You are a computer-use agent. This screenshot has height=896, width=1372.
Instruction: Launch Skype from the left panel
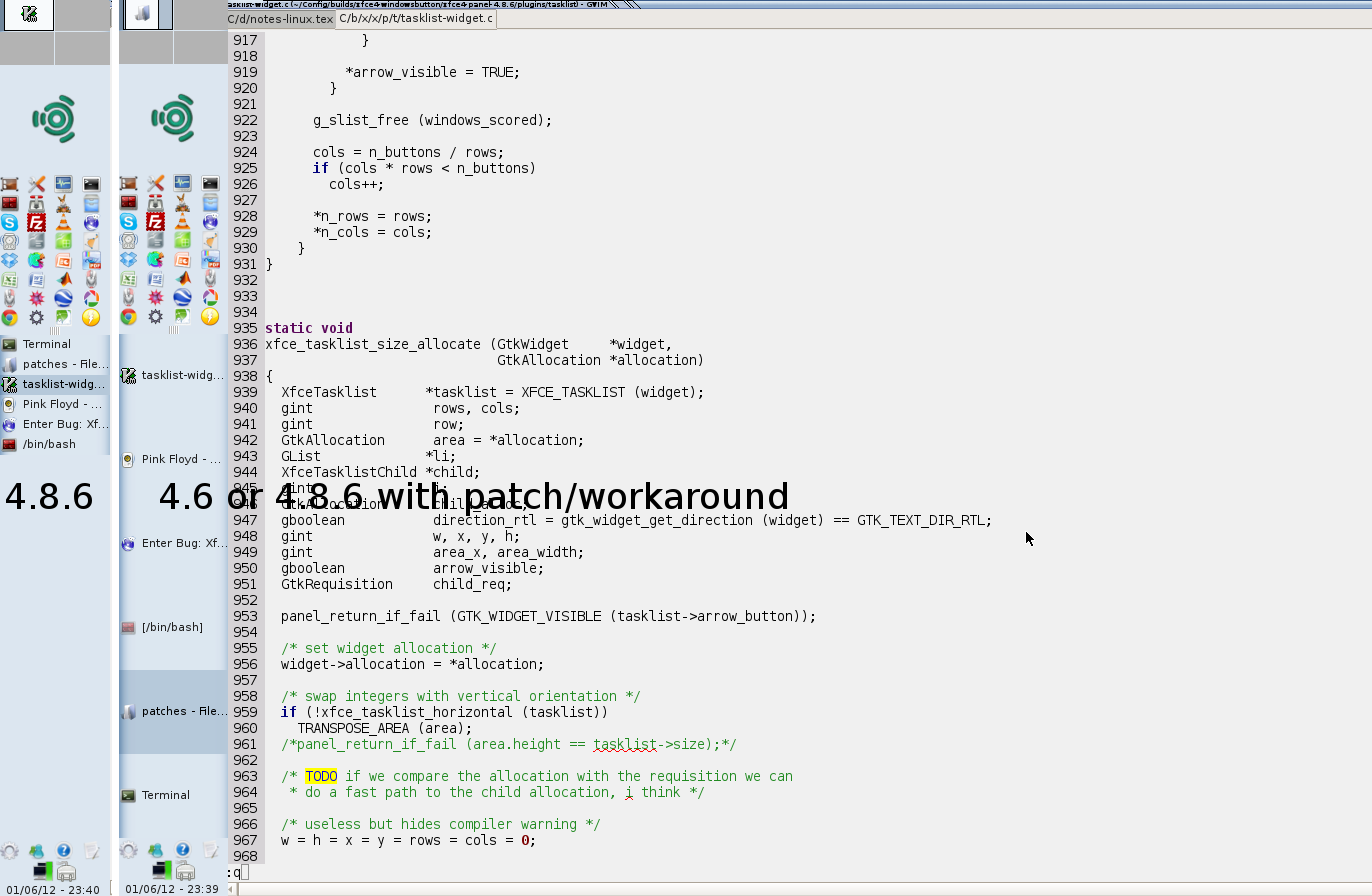click(9, 223)
